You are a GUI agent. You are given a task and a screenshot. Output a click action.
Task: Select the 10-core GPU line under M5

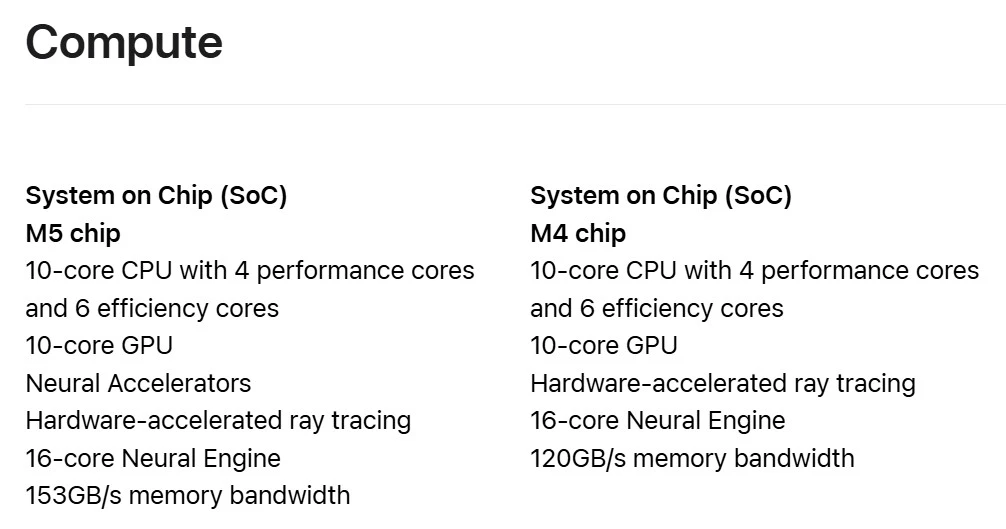coord(99,346)
